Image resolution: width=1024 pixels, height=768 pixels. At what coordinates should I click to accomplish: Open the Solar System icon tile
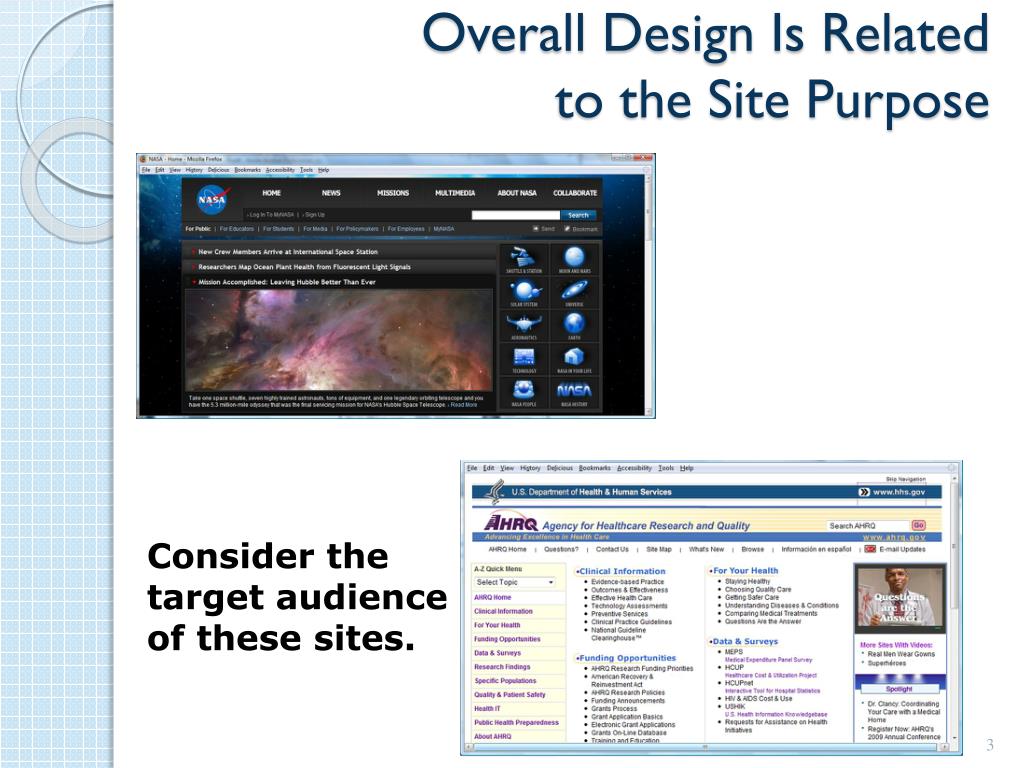524,293
